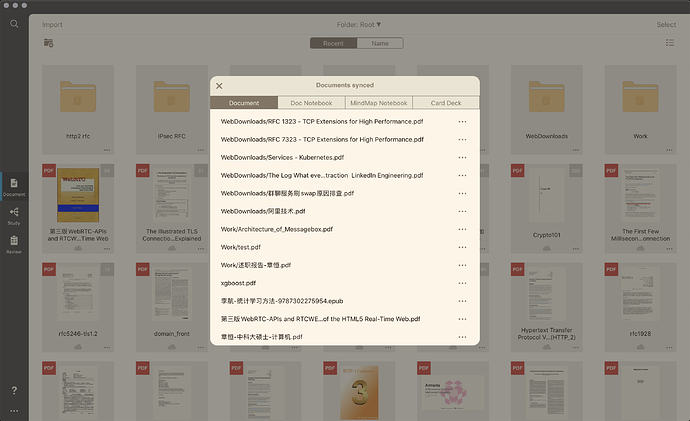Open the help question mark icon
Viewport: 690px width, 421px height.
click(14, 390)
